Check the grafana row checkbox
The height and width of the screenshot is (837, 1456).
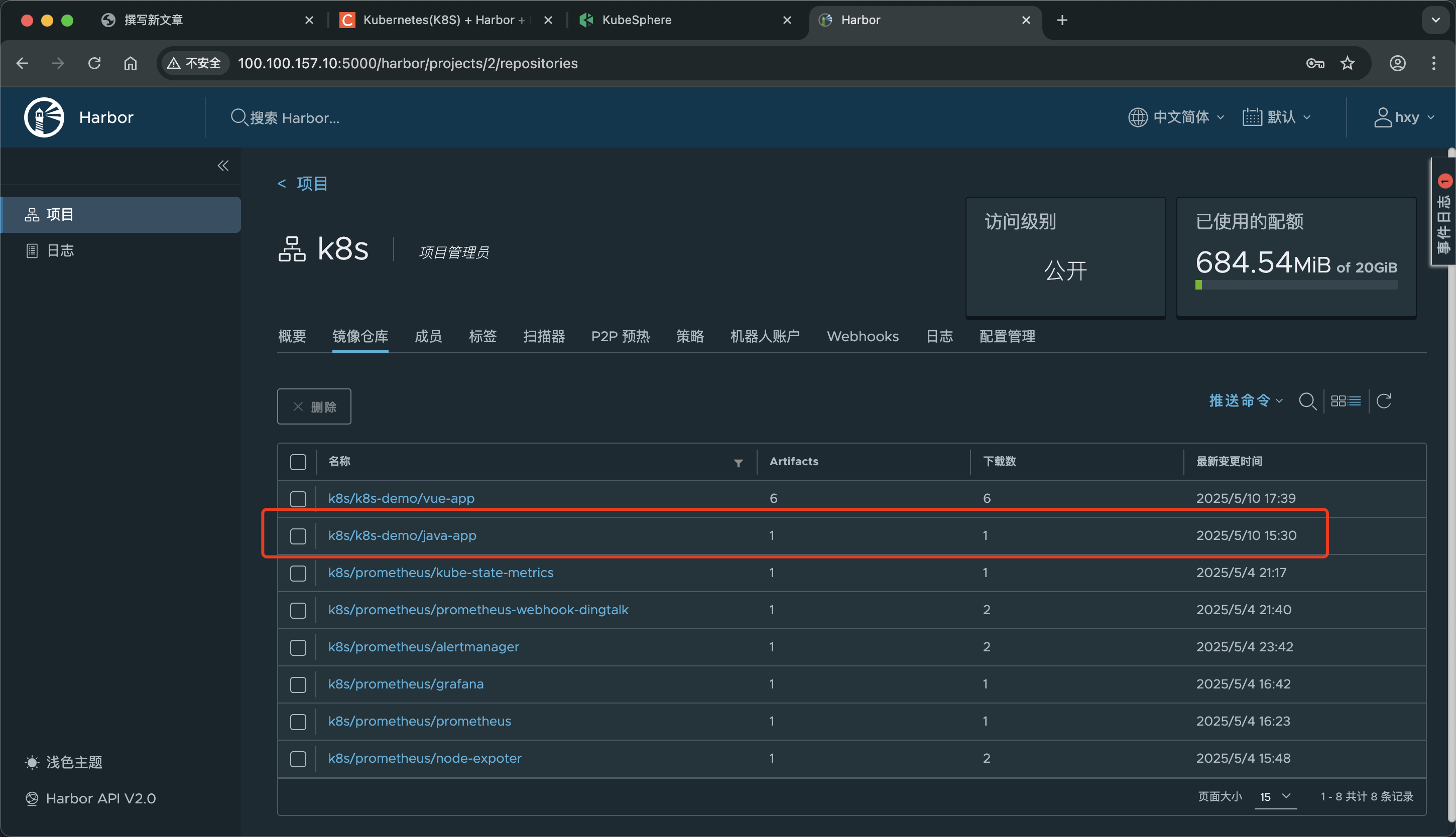coord(298,684)
